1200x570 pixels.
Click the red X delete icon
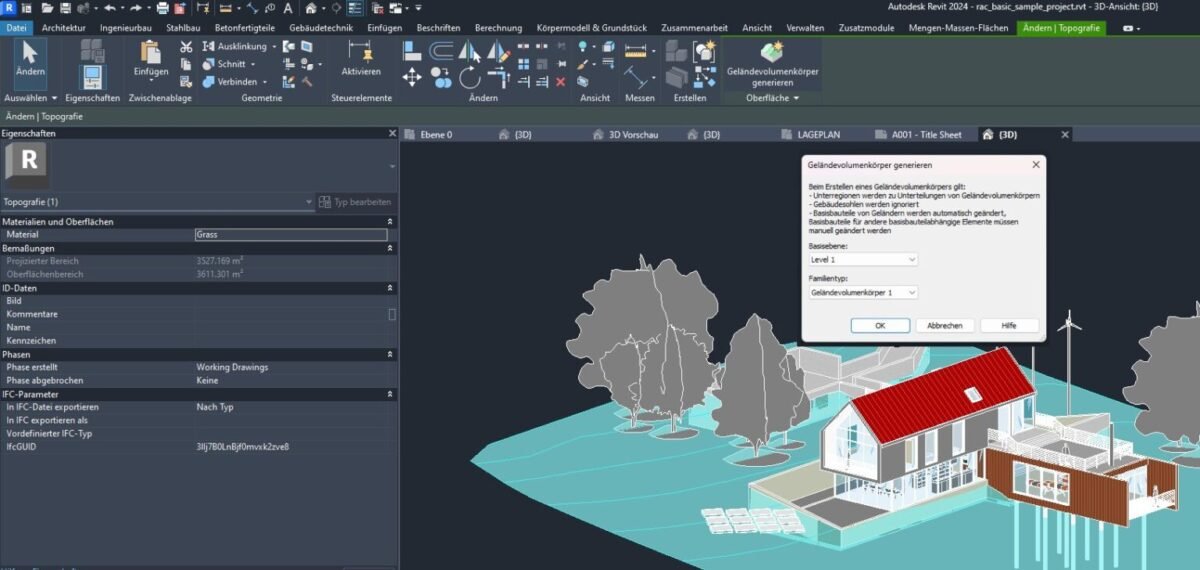tap(560, 82)
